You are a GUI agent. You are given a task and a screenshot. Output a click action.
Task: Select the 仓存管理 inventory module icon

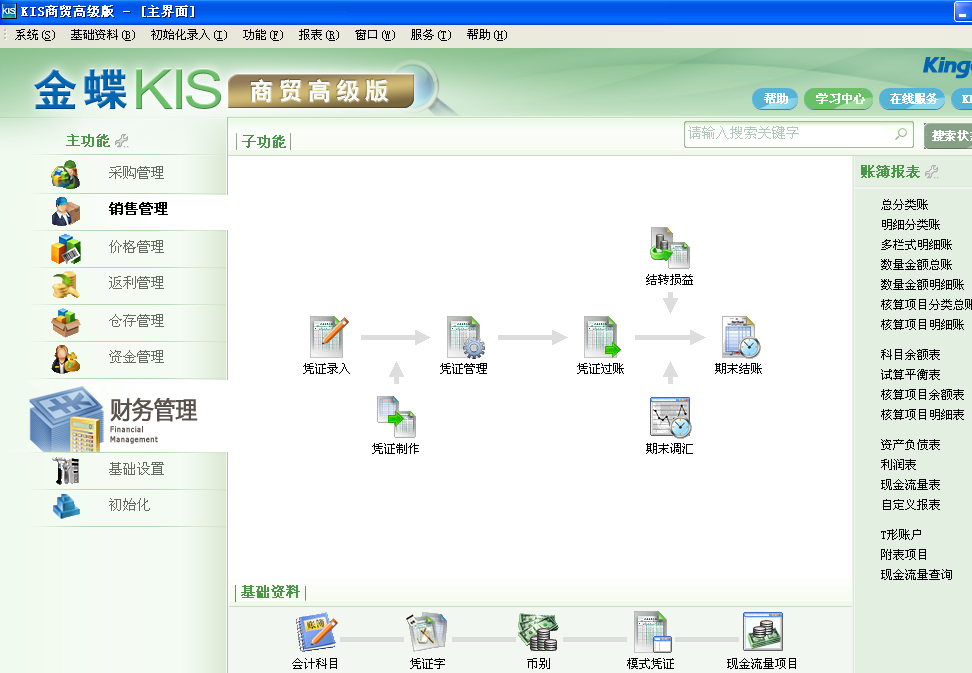(66, 322)
